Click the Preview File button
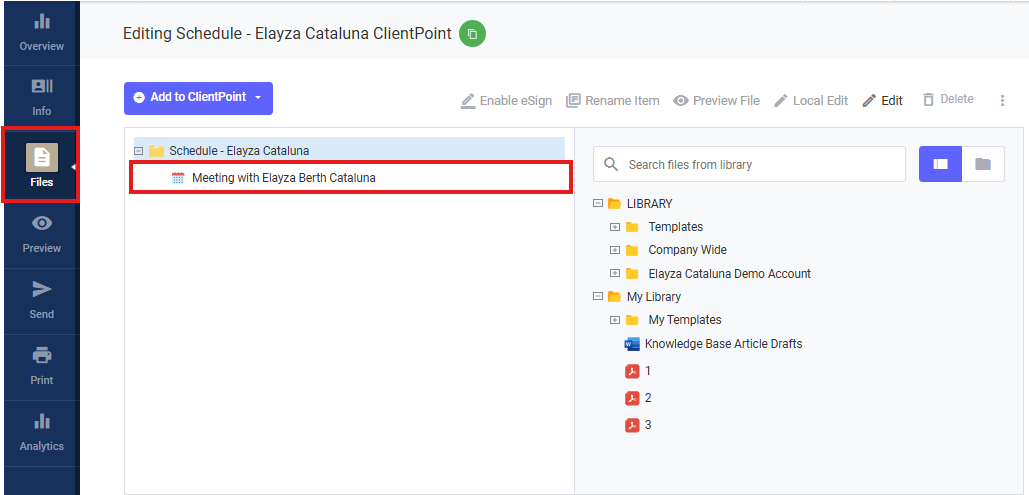1029x495 pixels. point(717,100)
